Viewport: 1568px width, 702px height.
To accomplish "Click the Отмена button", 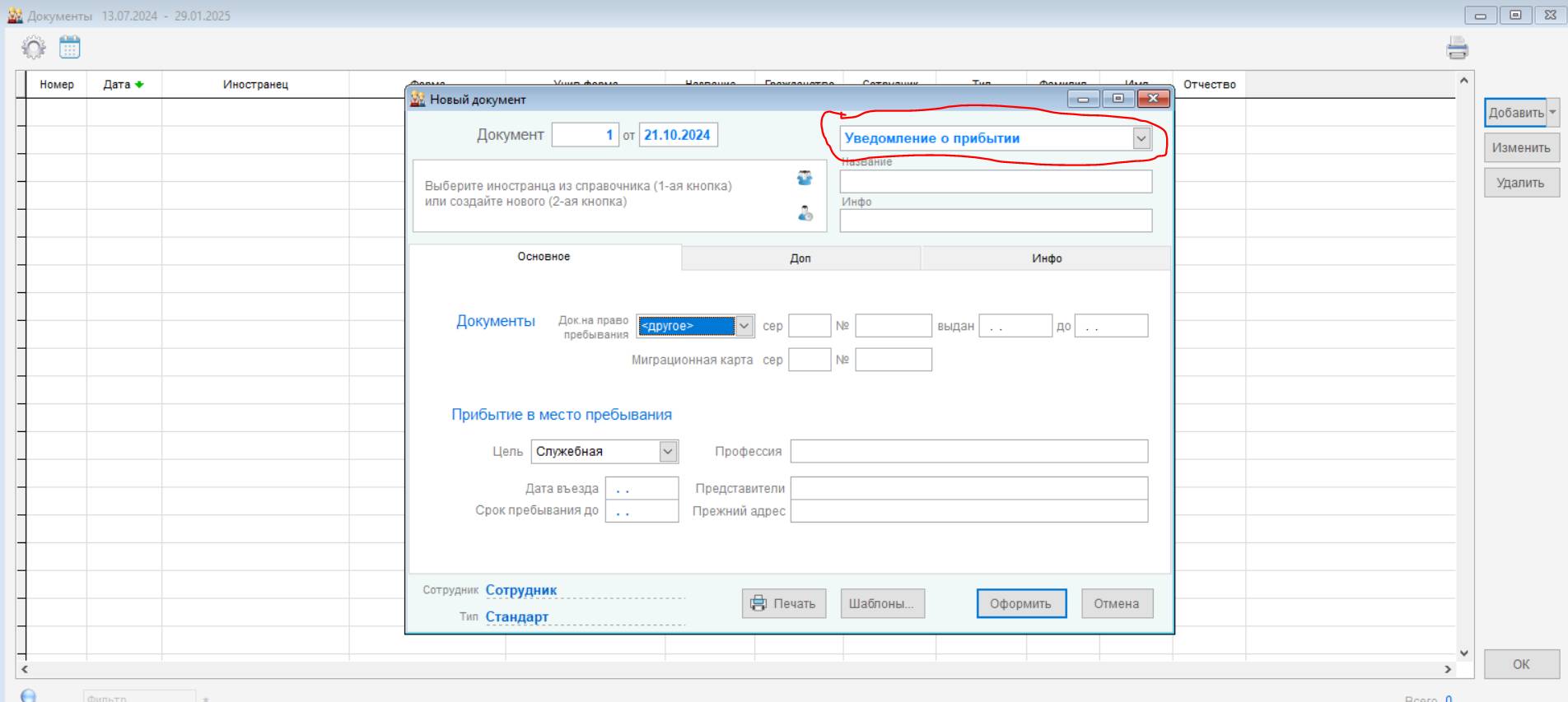I will tap(1117, 603).
